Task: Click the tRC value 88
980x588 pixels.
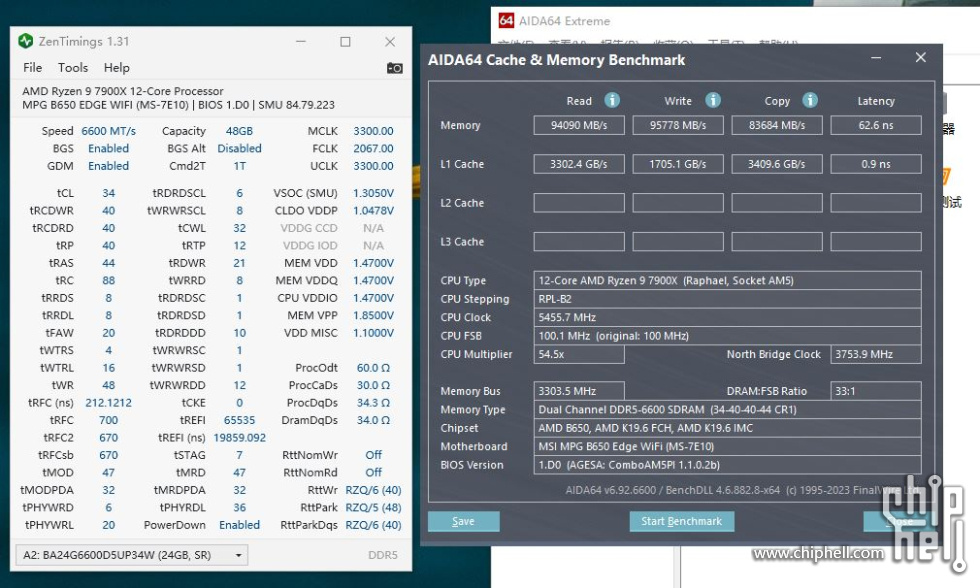Action: click(108, 281)
